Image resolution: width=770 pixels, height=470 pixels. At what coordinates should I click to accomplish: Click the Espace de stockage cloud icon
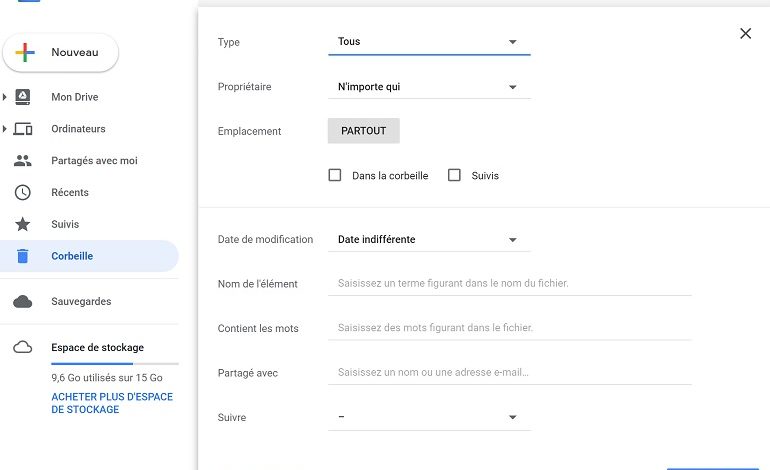23,348
